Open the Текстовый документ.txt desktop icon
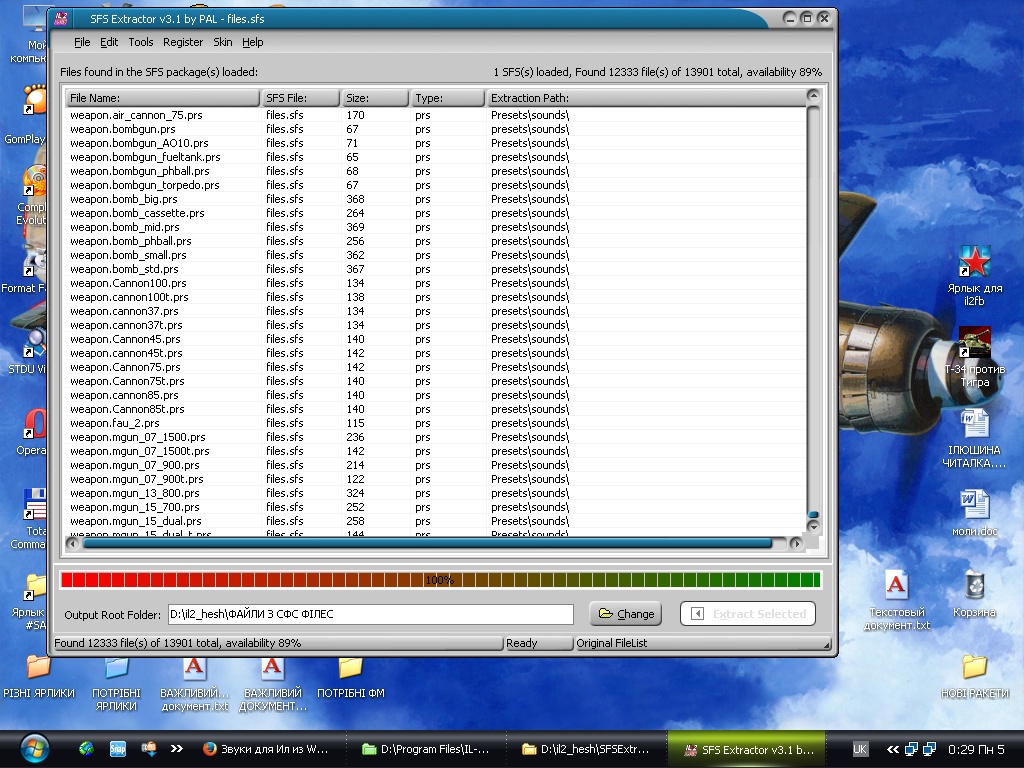Viewport: 1024px width, 768px height. (x=897, y=600)
